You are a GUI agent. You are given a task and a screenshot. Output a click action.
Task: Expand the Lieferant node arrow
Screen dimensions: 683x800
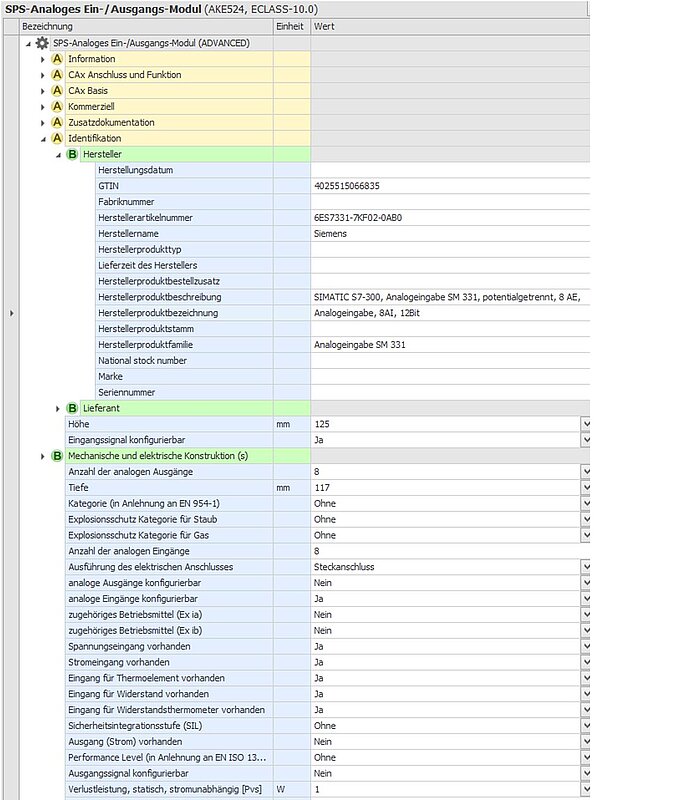pos(58,408)
